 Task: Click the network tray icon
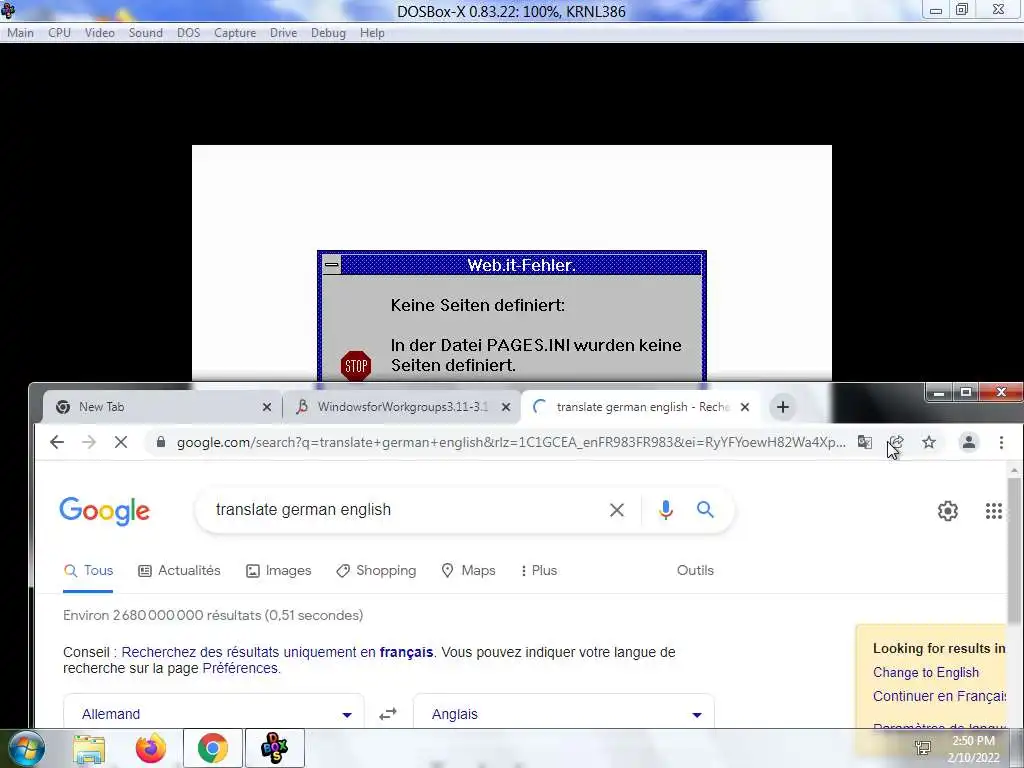click(923, 749)
